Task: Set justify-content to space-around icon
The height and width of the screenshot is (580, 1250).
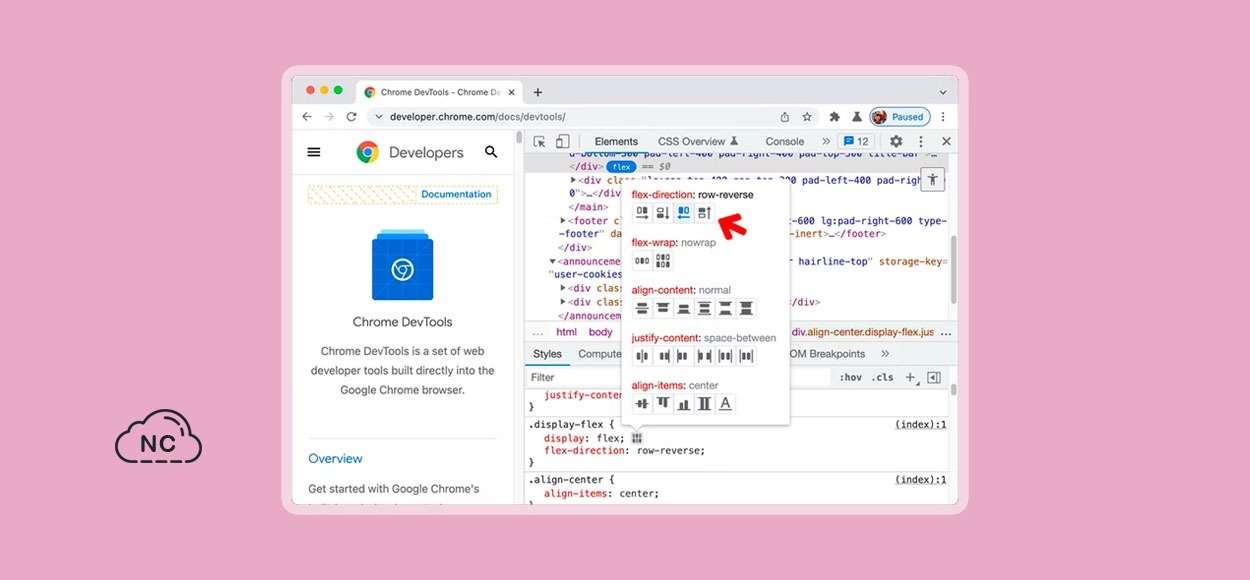Action: (x=725, y=356)
